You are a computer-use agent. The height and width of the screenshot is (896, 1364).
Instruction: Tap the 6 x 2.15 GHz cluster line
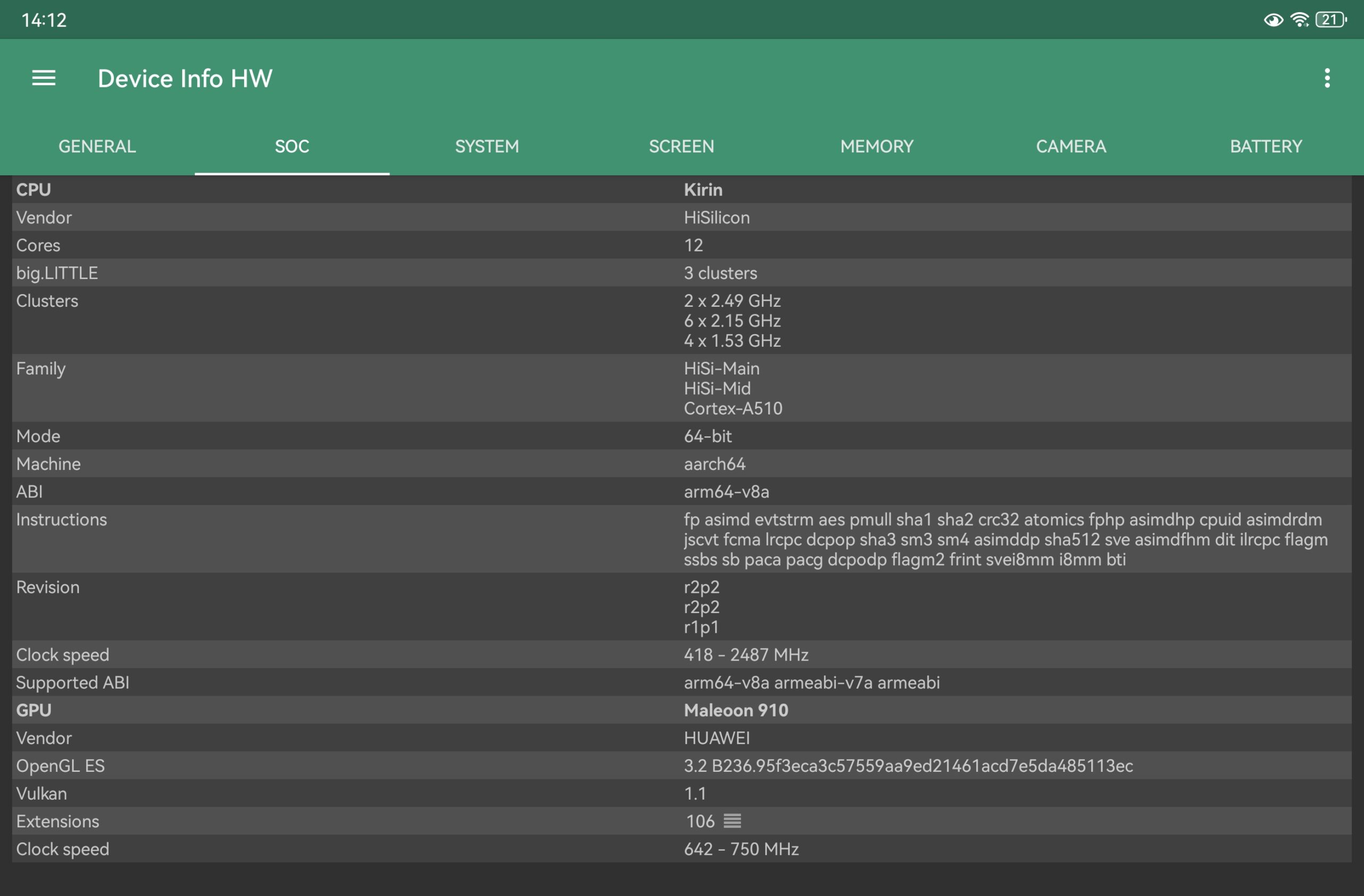(x=732, y=321)
